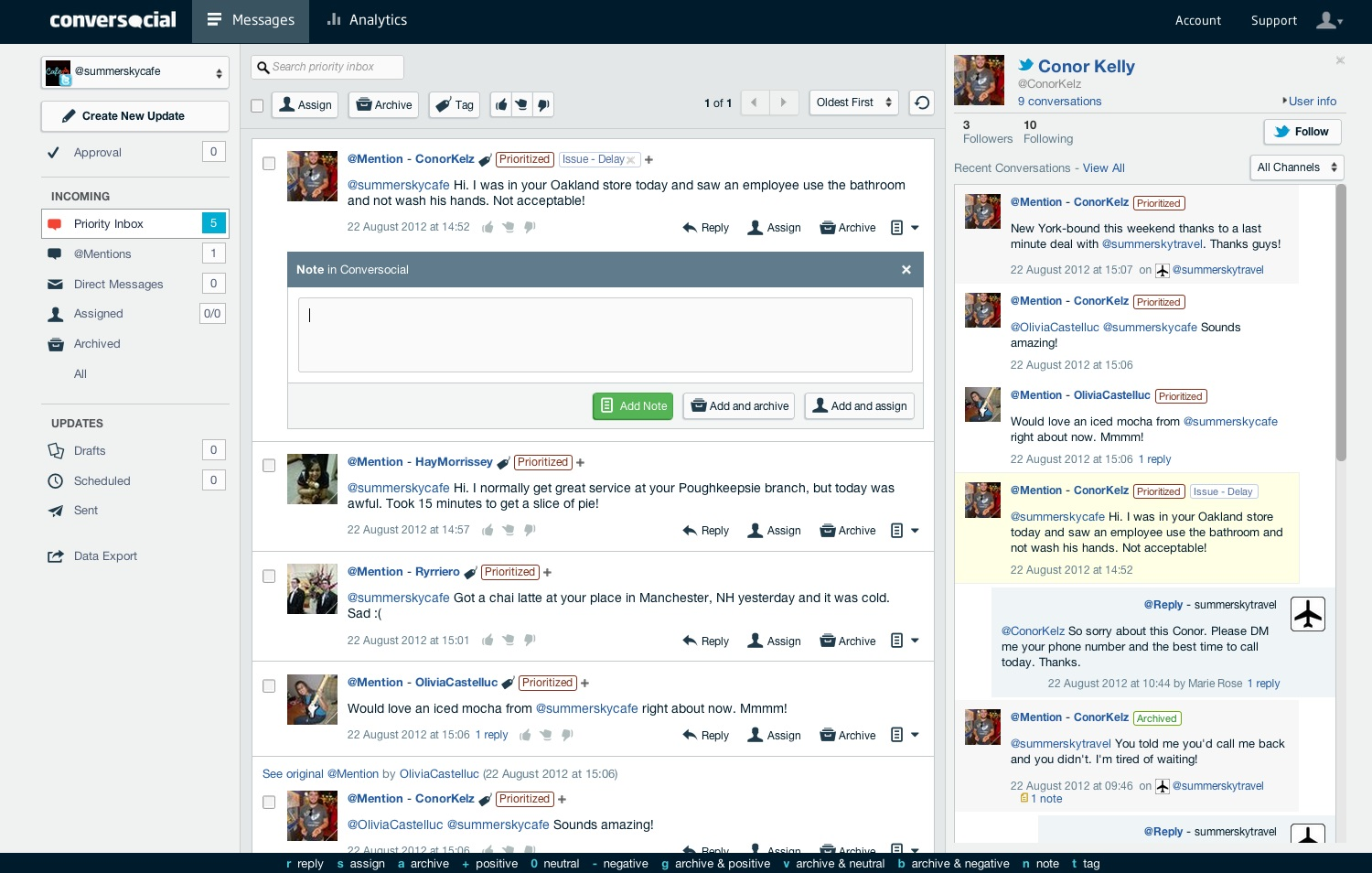Viewport: 1372px width, 873px height.
Task: Switch to the Messages tab
Action: click(251, 21)
